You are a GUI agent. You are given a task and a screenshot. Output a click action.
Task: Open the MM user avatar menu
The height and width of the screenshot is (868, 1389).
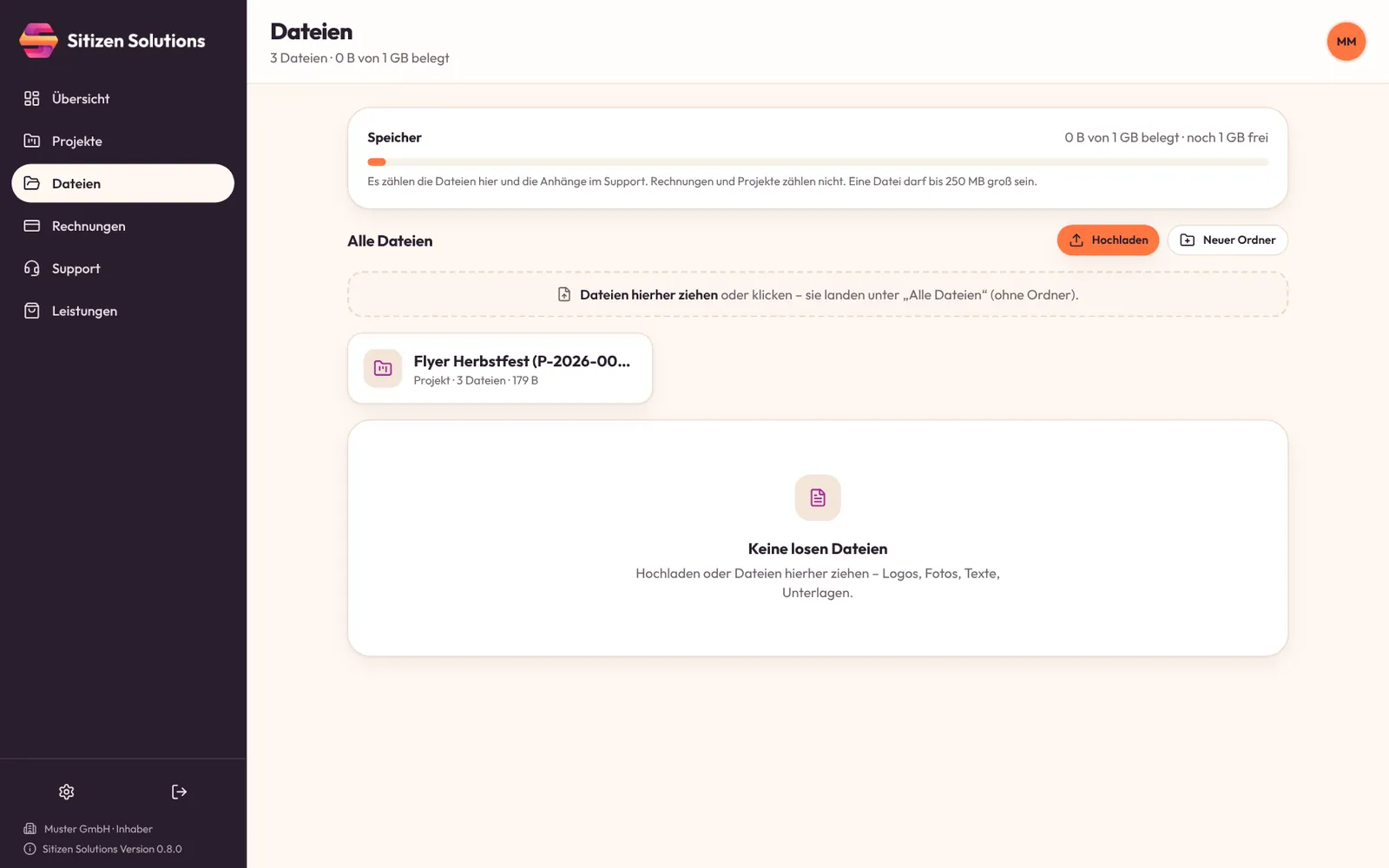pos(1346,42)
